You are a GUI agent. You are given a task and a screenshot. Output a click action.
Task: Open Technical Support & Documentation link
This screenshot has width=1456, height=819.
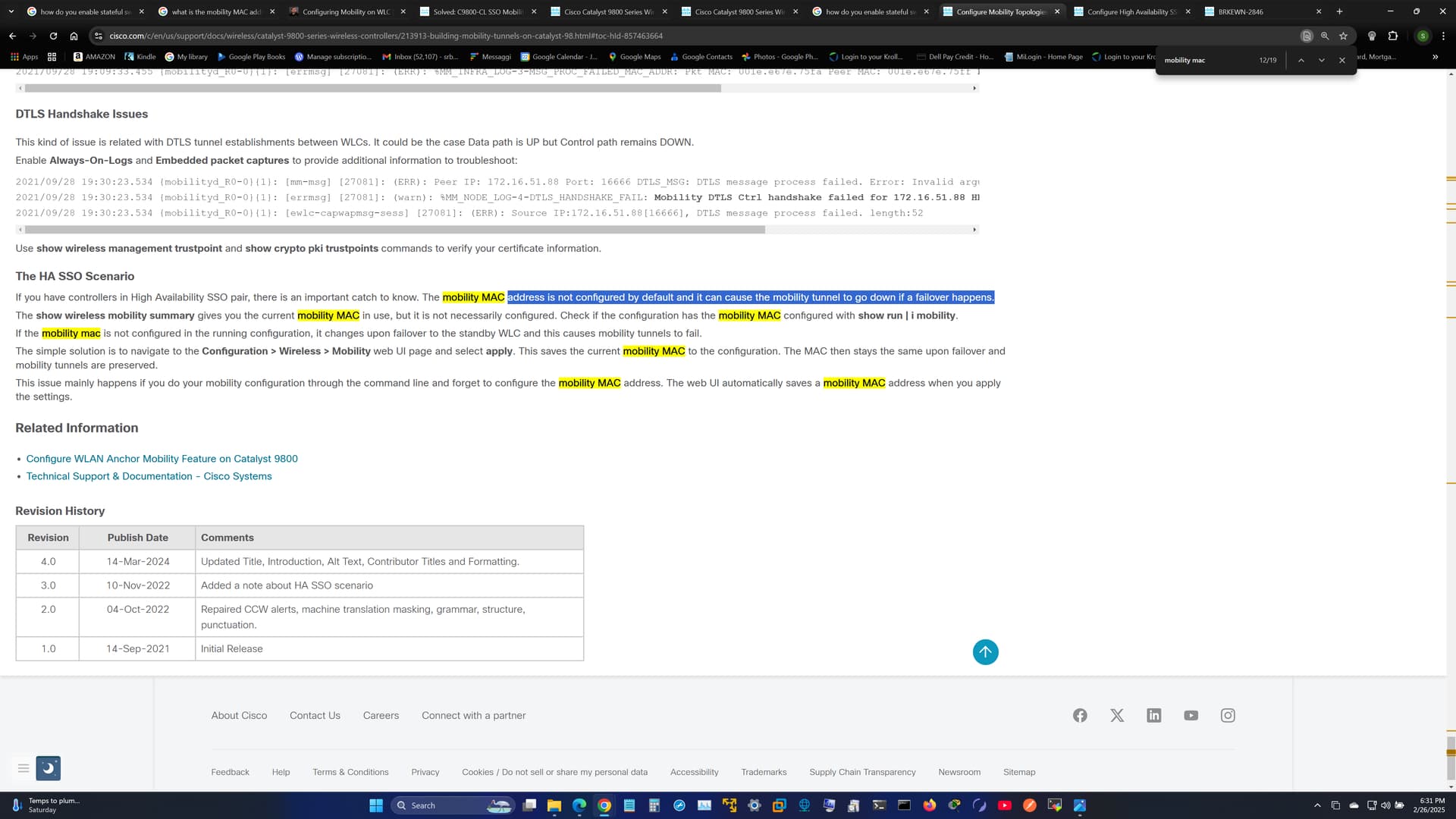[x=149, y=476]
